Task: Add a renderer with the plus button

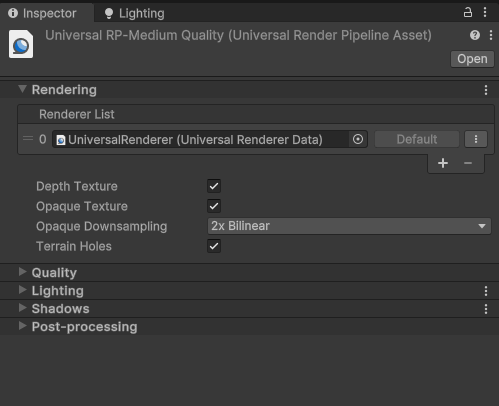Action: click(443, 163)
